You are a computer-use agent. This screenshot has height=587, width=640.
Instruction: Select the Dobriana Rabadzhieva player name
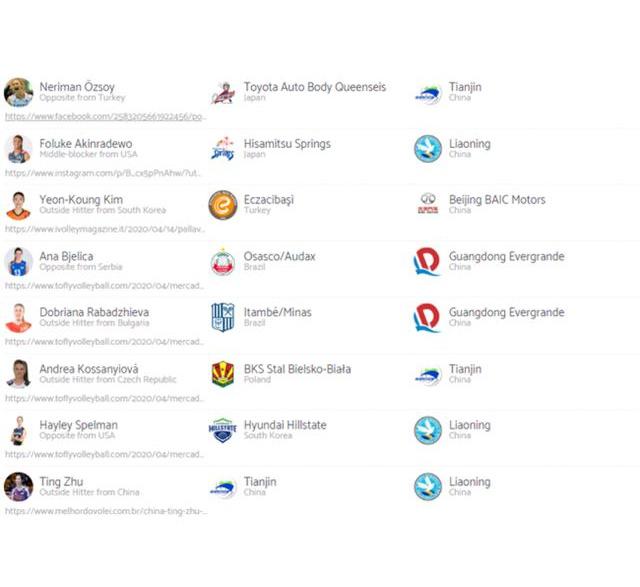click(x=94, y=312)
